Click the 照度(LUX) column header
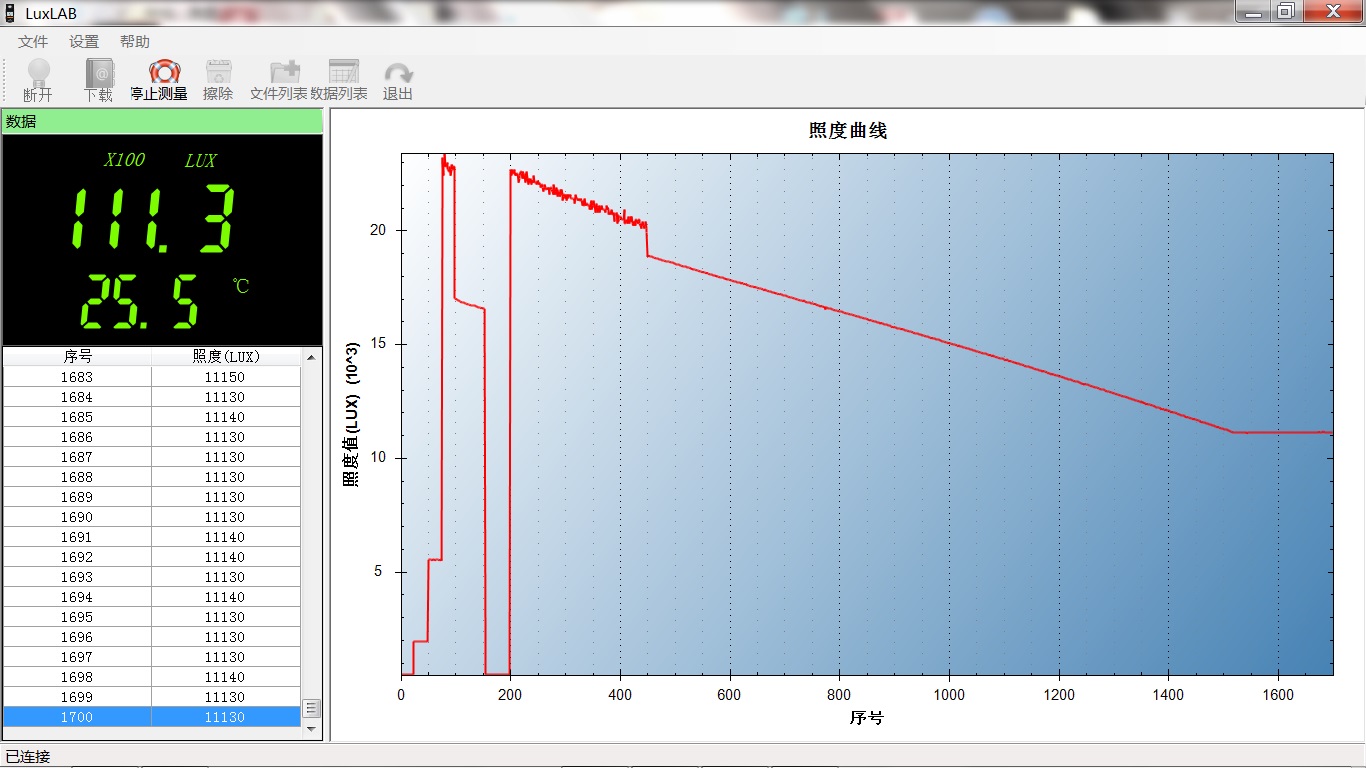1366x768 pixels. click(x=226, y=357)
